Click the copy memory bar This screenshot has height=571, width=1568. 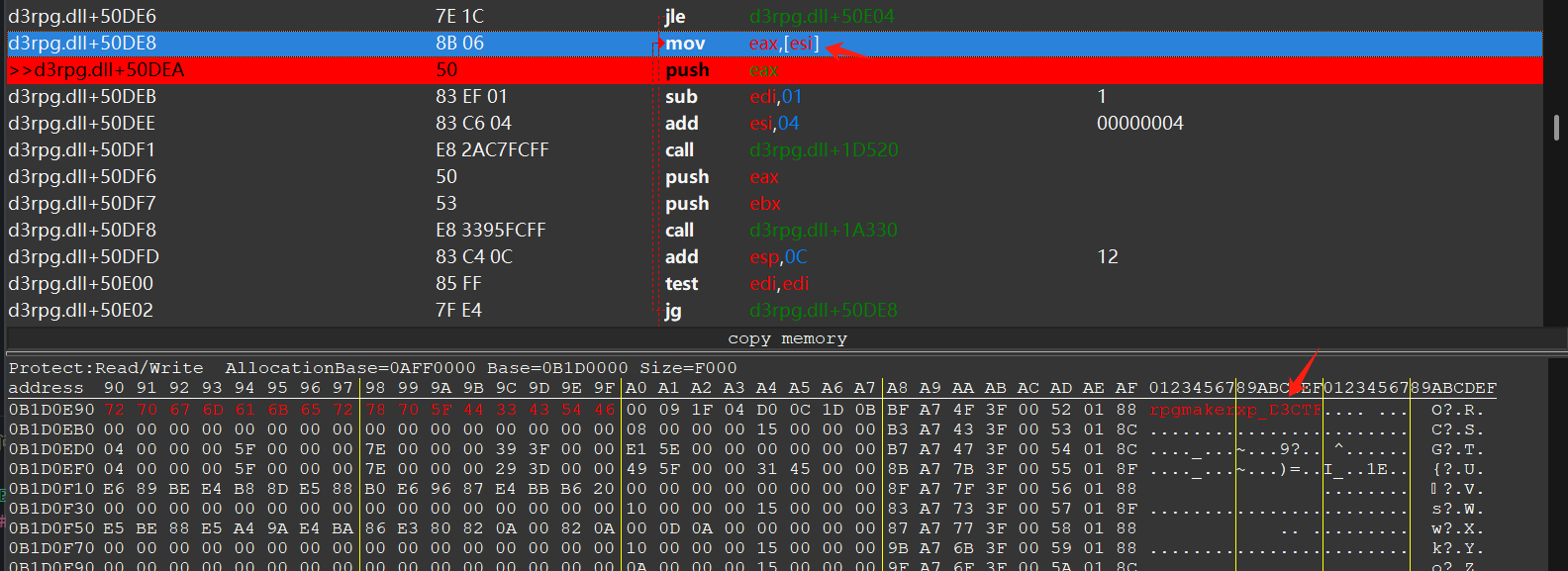pyautogui.click(x=787, y=338)
